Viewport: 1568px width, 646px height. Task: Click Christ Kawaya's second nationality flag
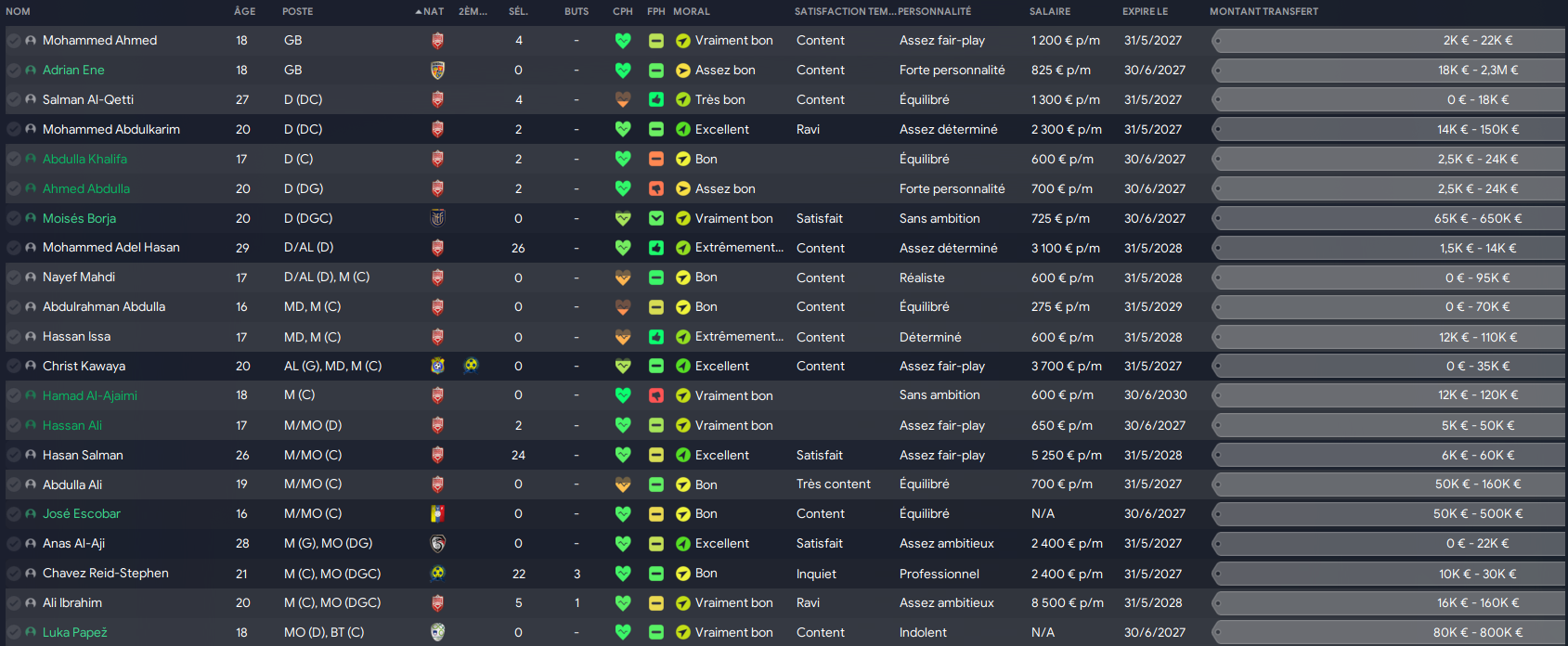click(x=471, y=366)
